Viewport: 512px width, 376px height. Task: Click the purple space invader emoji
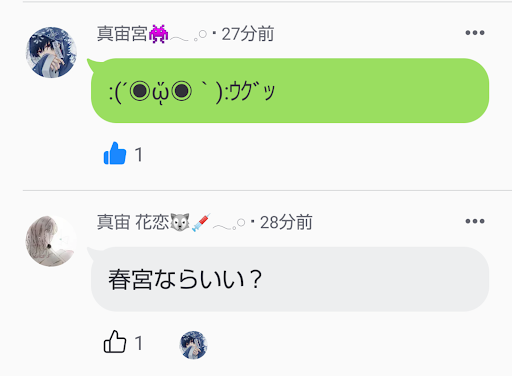(x=158, y=34)
